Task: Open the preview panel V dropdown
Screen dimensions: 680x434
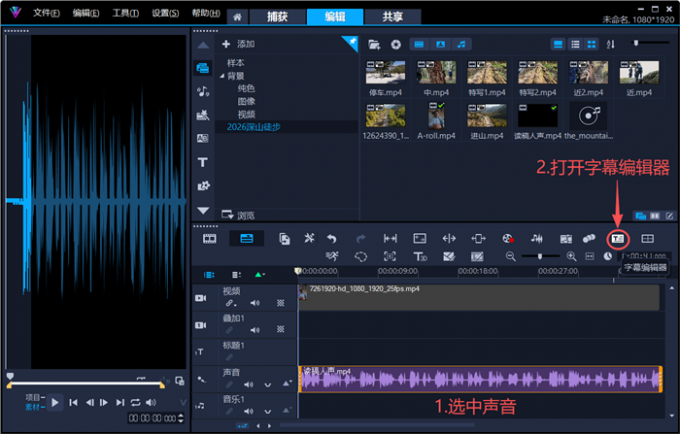Action: [x=183, y=402]
